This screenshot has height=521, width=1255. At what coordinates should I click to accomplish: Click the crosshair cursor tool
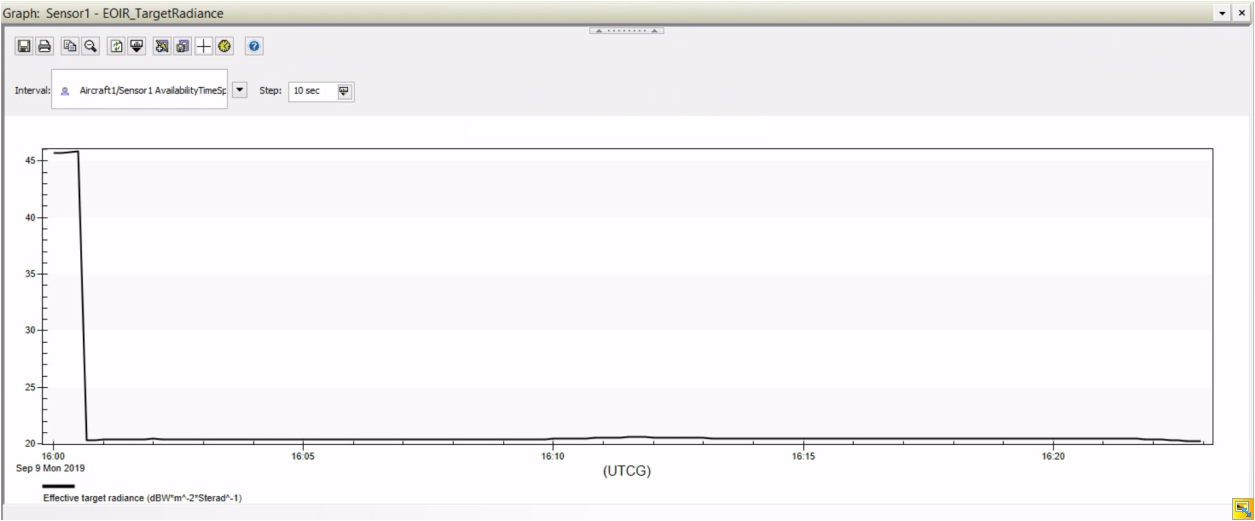pos(203,46)
